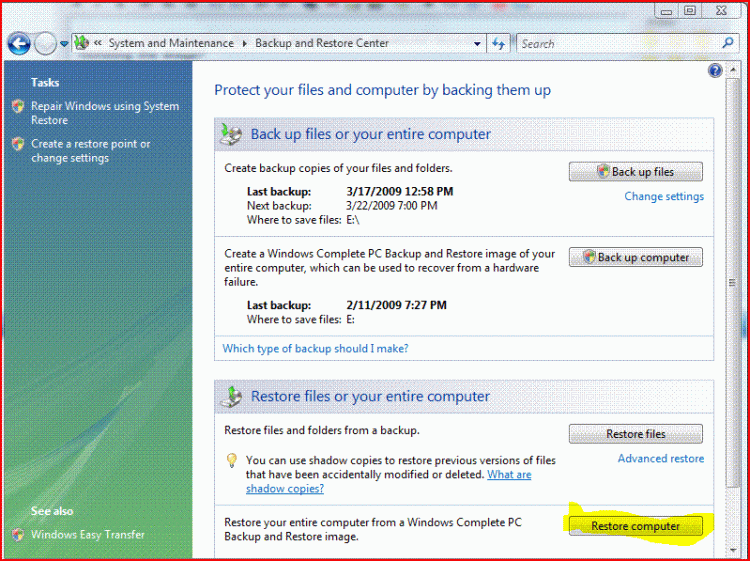This screenshot has height=561, width=750.
Task: Click the scrollbar up arrow
Action: [732, 70]
